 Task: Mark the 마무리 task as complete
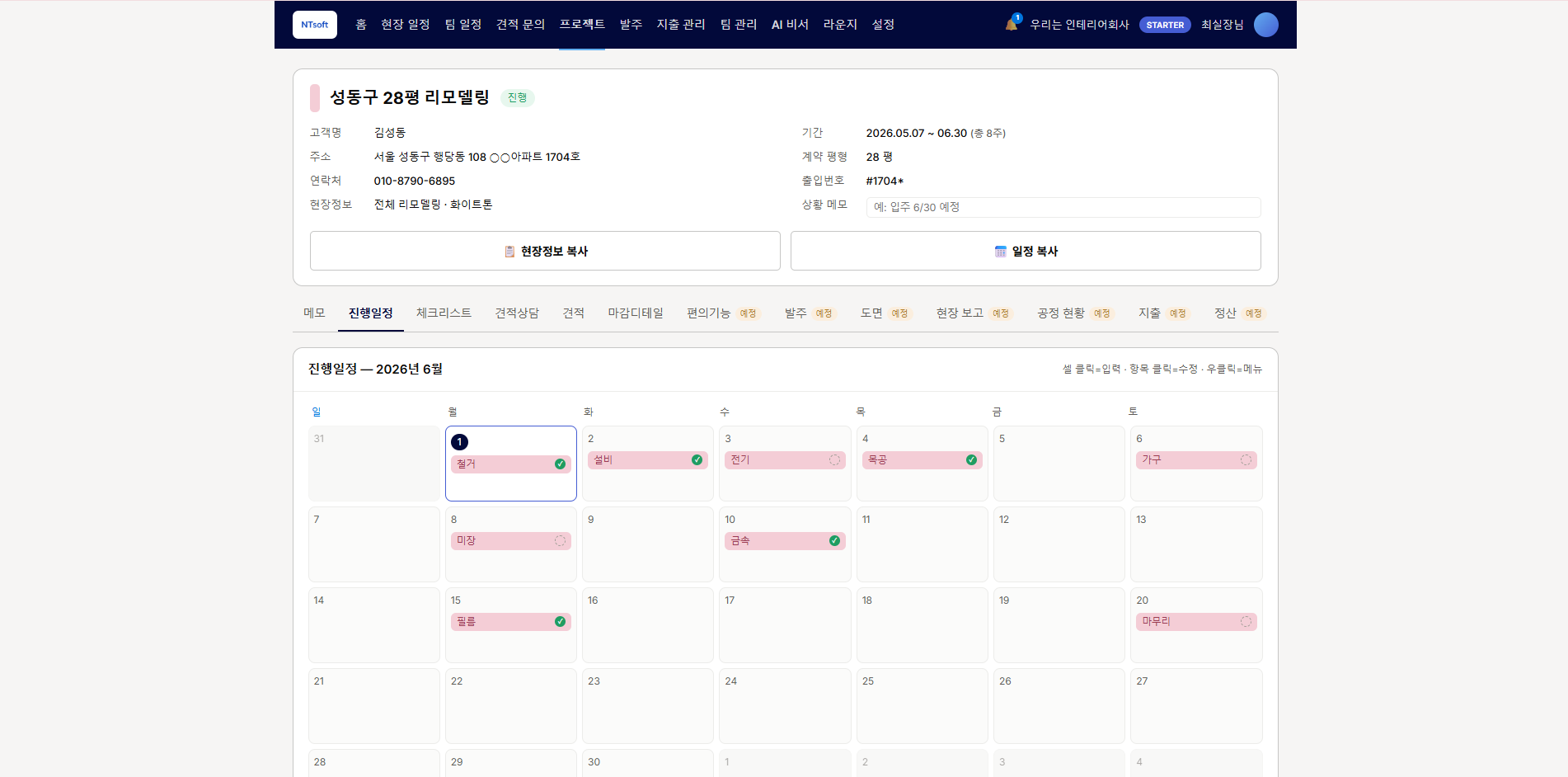(x=1246, y=622)
